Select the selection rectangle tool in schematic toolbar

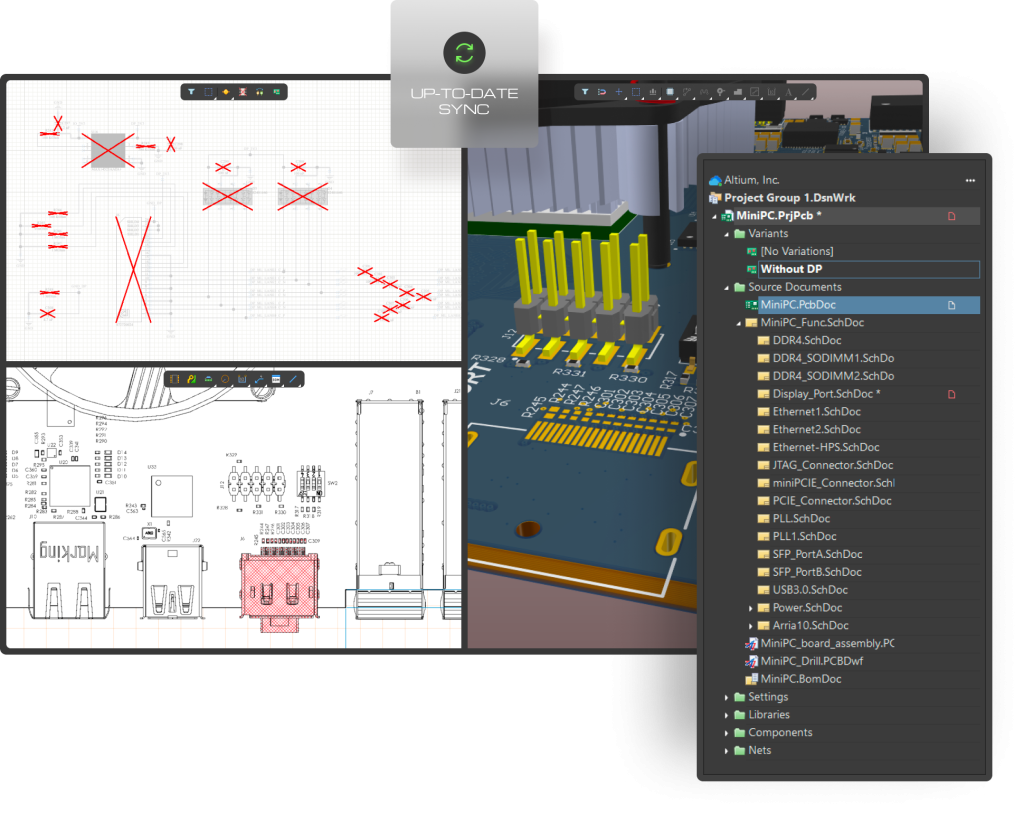208,92
